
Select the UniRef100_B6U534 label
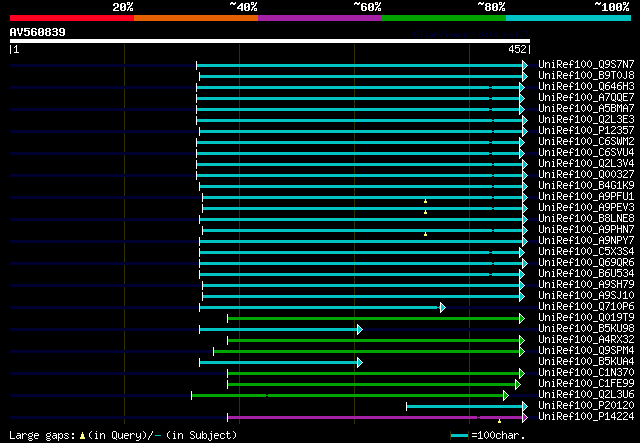(586, 274)
